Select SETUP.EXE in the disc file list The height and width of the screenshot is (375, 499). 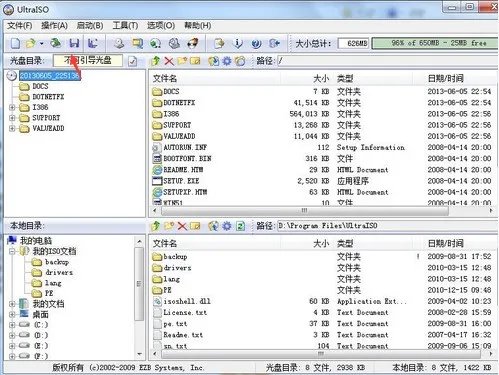click(x=181, y=181)
